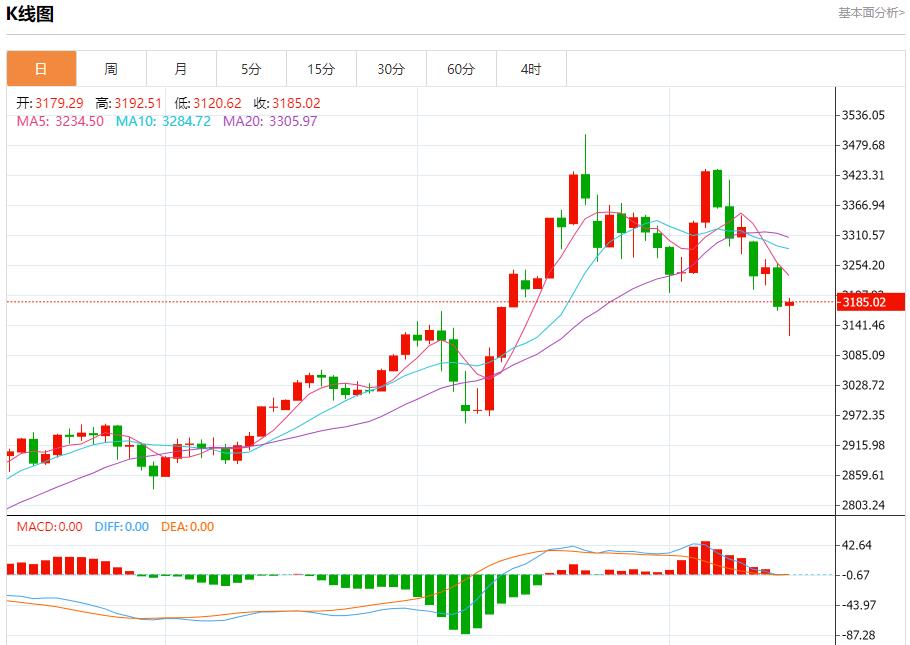The height and width of the screenshot is (645, 910).
Task: Click the red 3185.02 current price tag
Action: (x=864, y=302)
